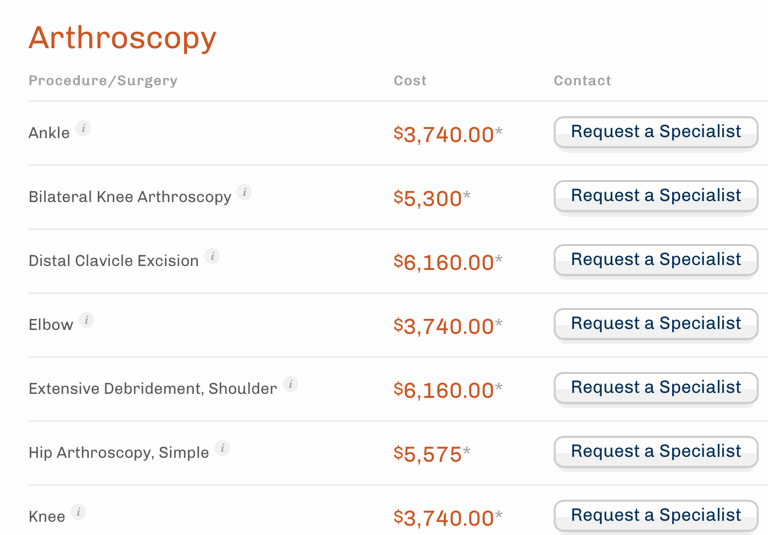Request a Specialist for the Elbow procedure
The width and height of the screenshot is (768, 535).
pyautogui.click(x=656, y=323)
